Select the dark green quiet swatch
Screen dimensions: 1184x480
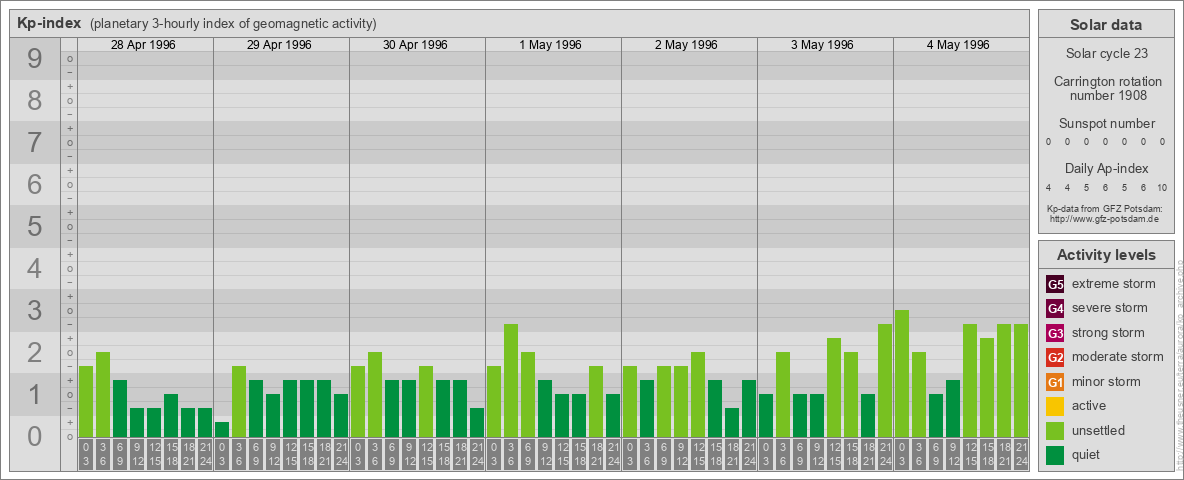point(1055,454)
